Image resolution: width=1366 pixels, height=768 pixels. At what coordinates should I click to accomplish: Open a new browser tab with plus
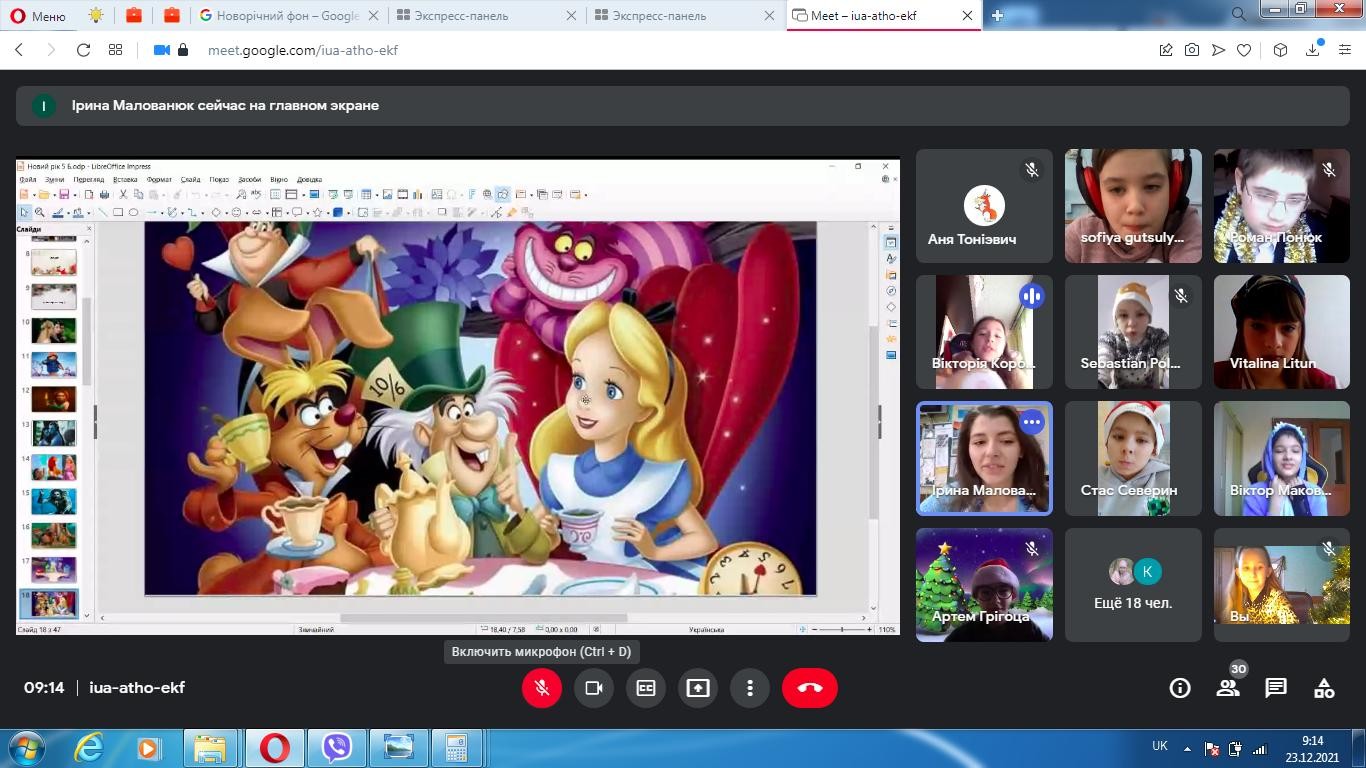coord(997,15)
